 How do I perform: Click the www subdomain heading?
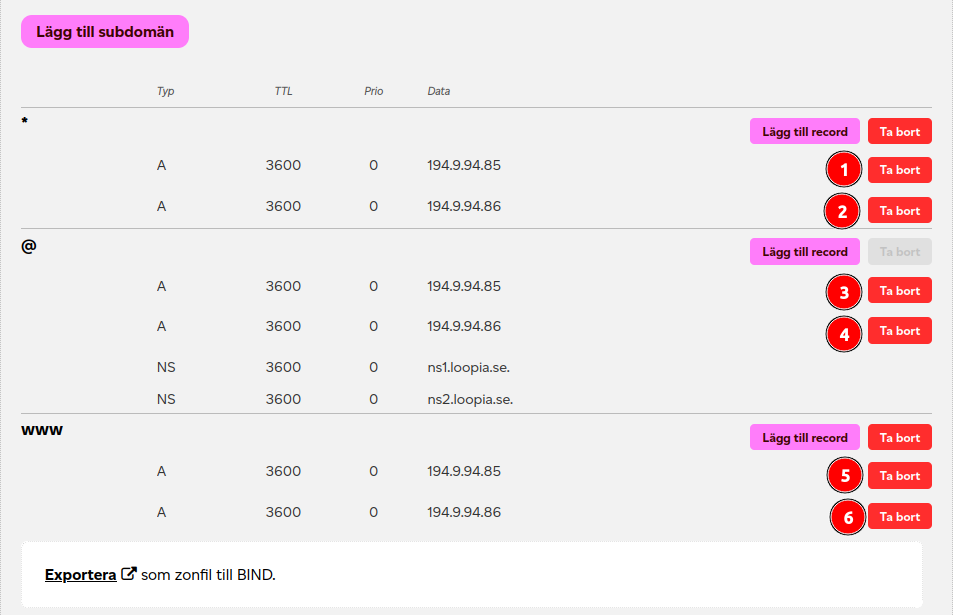(x=43, y=431)
